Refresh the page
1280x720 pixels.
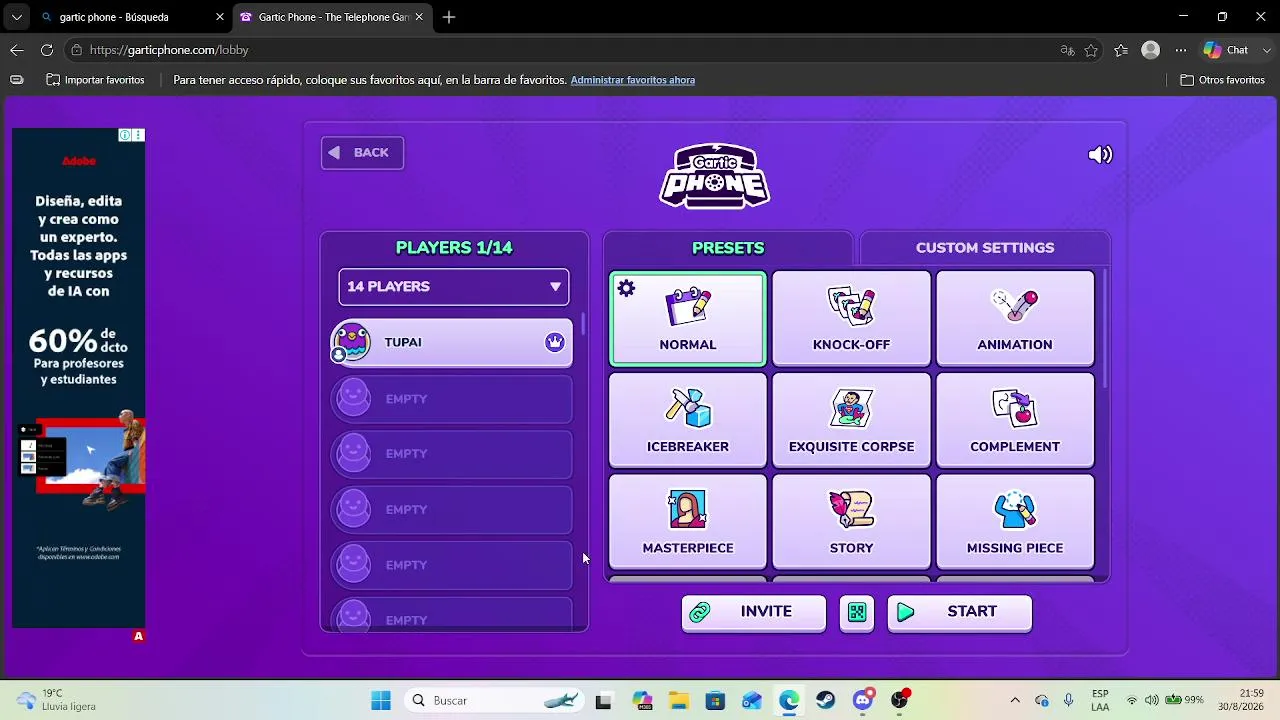[x=47, y=50]
